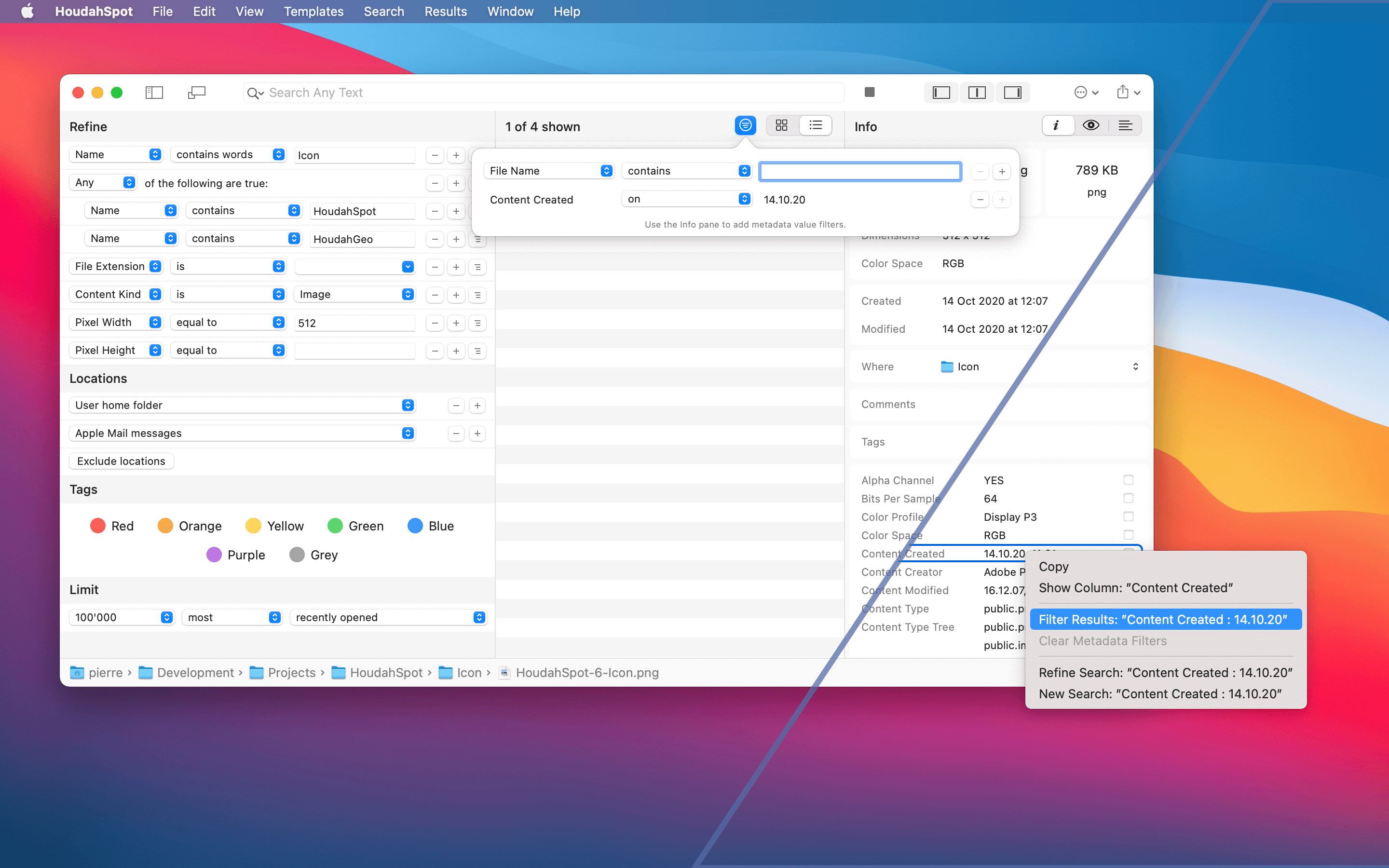This screenshot has height=868, width=1389.
Task: Open the metadata filter funnel above results
Action: [745, 125]
